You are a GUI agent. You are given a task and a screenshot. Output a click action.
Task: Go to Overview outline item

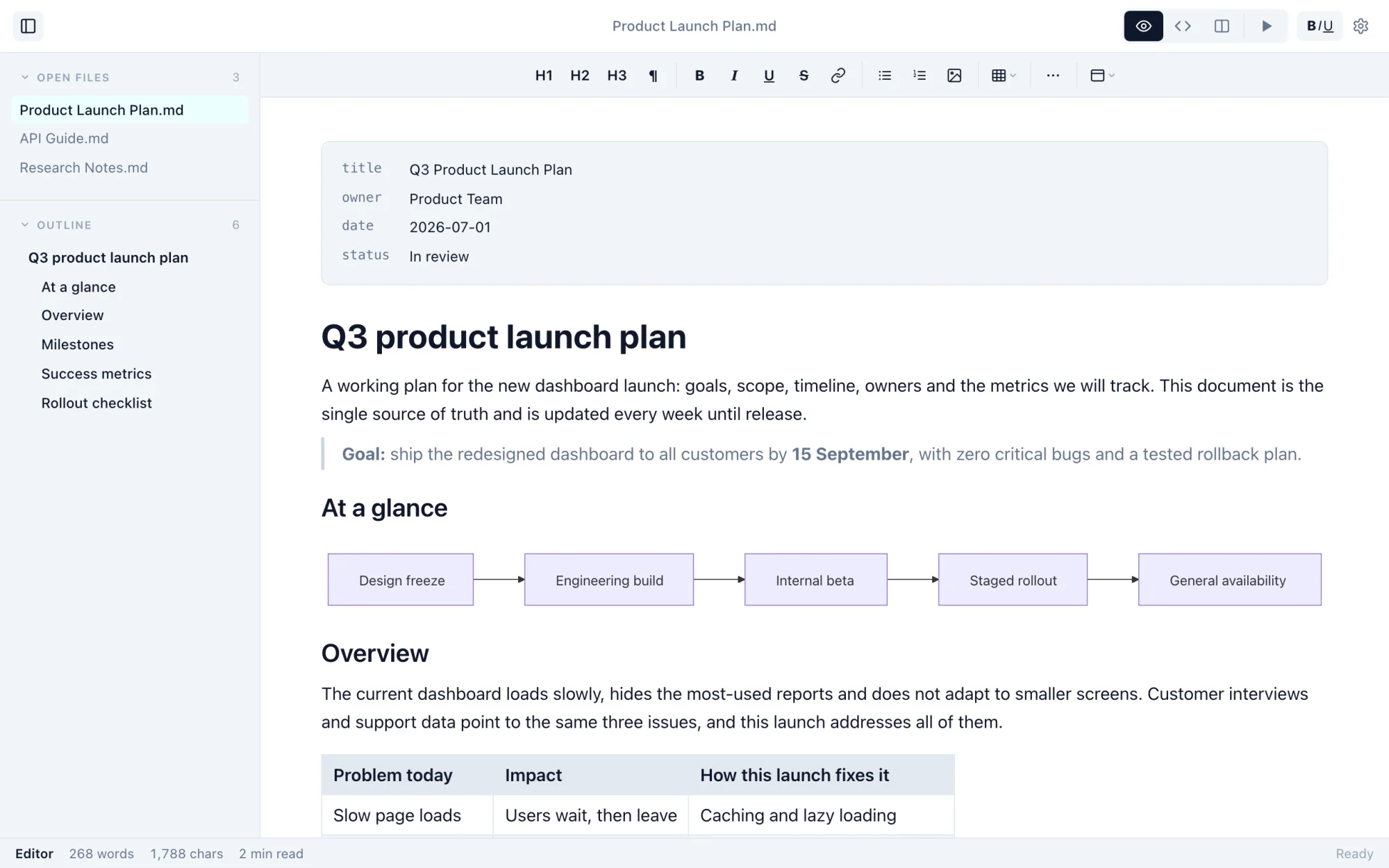tap(72, 315)
